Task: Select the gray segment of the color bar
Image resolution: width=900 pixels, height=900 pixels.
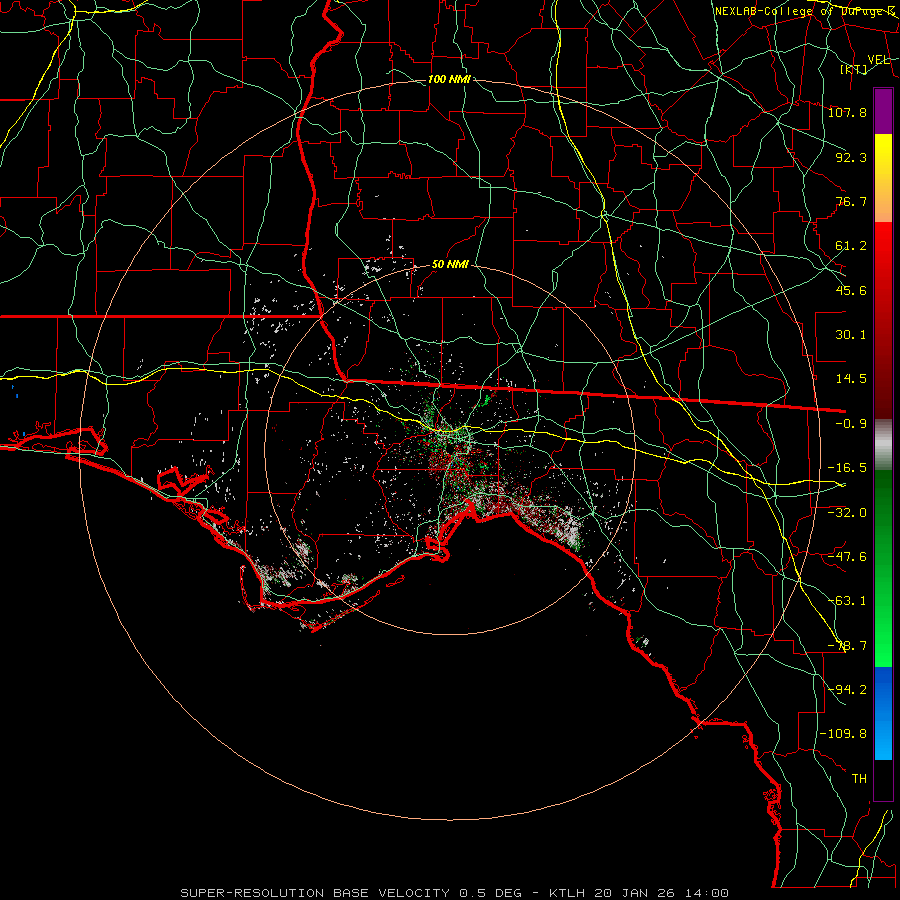Action: [883, 445]
